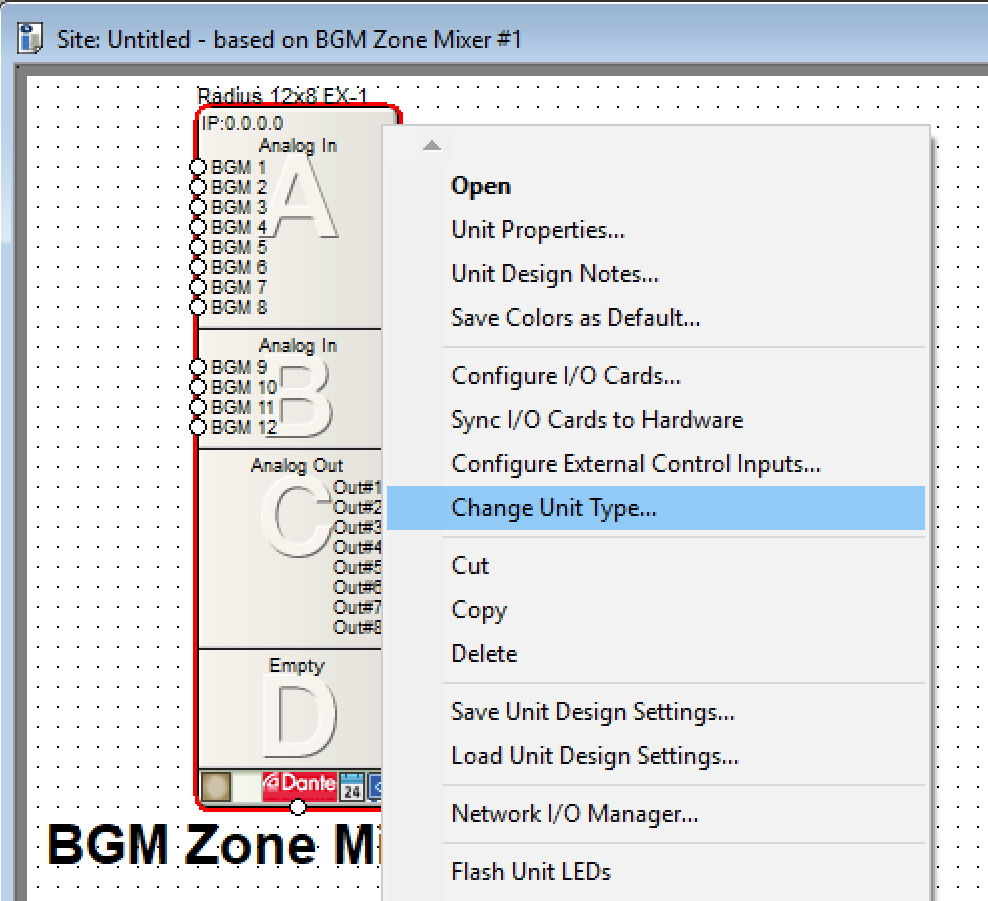Select Unit Design Notes menu entry
Image resolution: width=988 pixels, height=901 pixels.
[x=656, y=274]
